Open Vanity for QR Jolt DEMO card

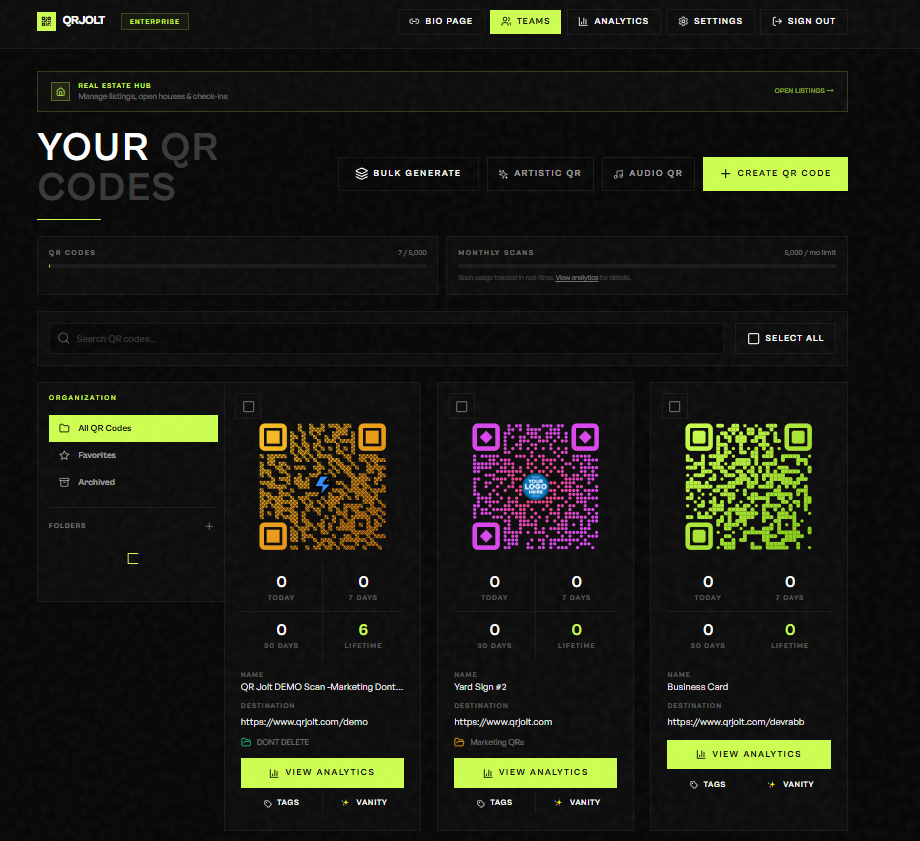(x=364, y=803)
